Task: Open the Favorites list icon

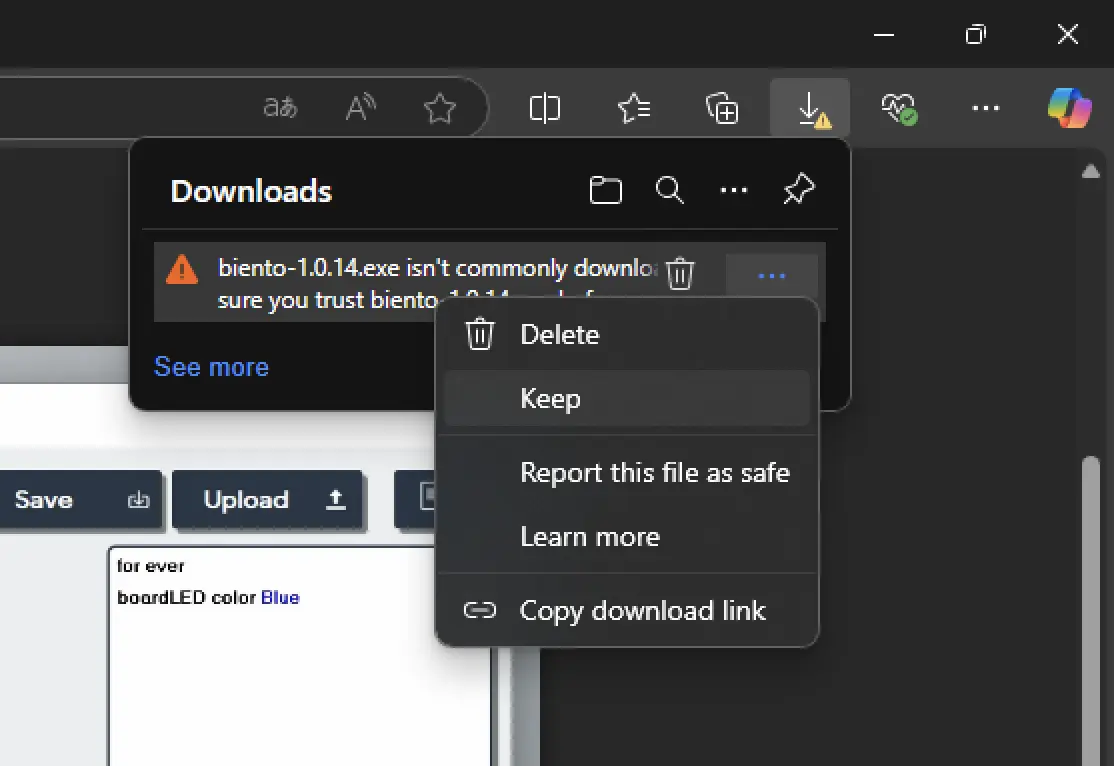Action: click(x=634, y=108)
